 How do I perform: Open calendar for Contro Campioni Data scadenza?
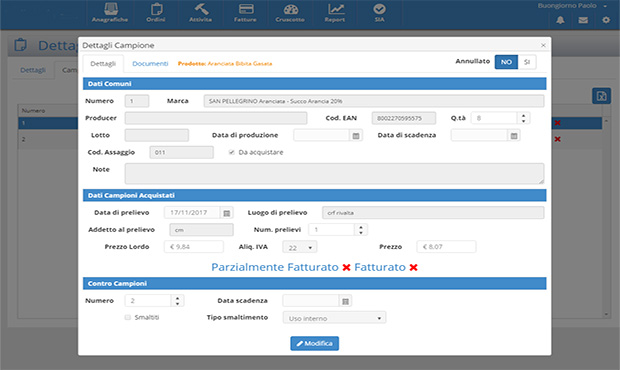[345, 301]
